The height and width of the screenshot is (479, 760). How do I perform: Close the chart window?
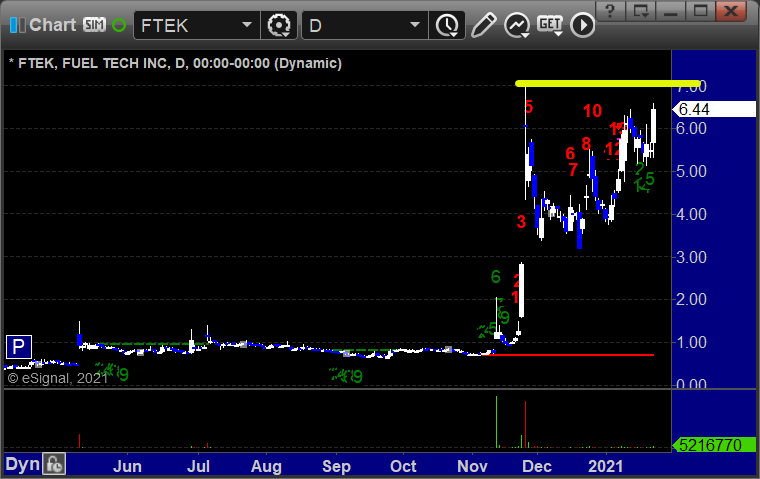tap(730, 10)
